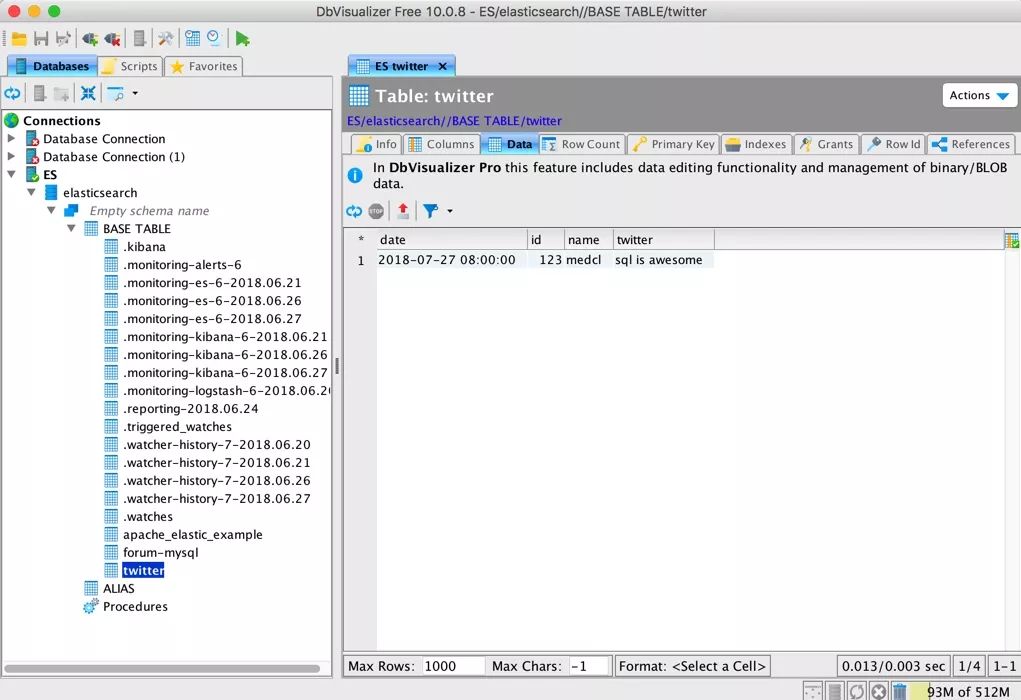The width and height of the screenshot is (1021, 700).
Task: Click the create database connection plug icon
Action: (x=90, y=39)
